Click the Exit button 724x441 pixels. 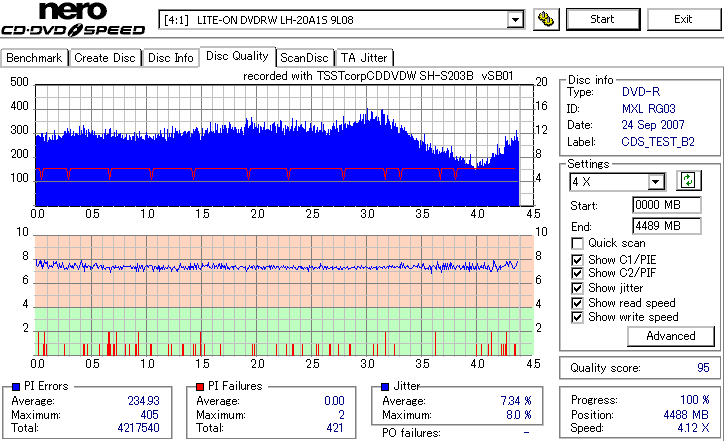click(683, 19)
